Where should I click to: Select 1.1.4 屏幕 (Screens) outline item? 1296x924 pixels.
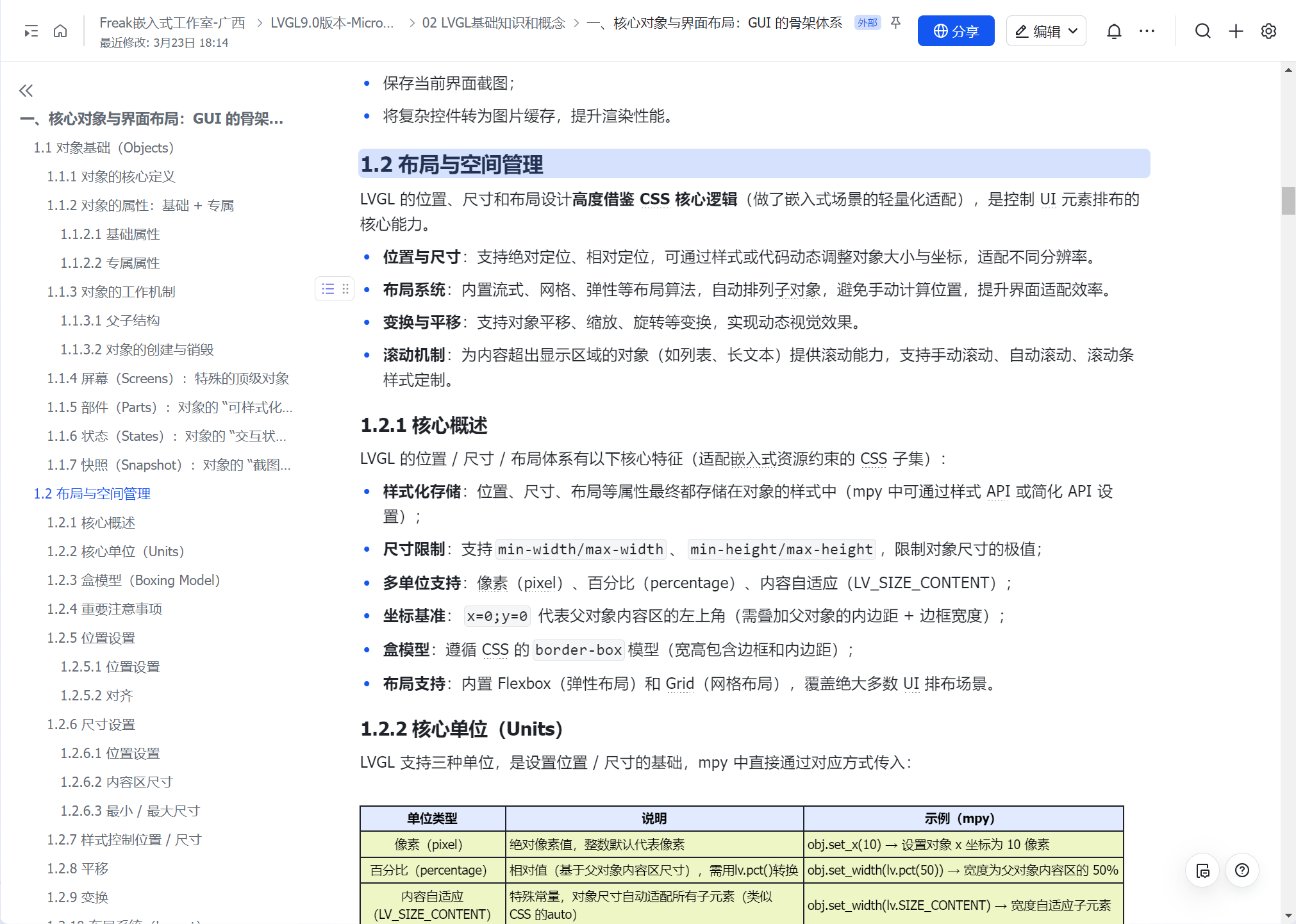168,378
